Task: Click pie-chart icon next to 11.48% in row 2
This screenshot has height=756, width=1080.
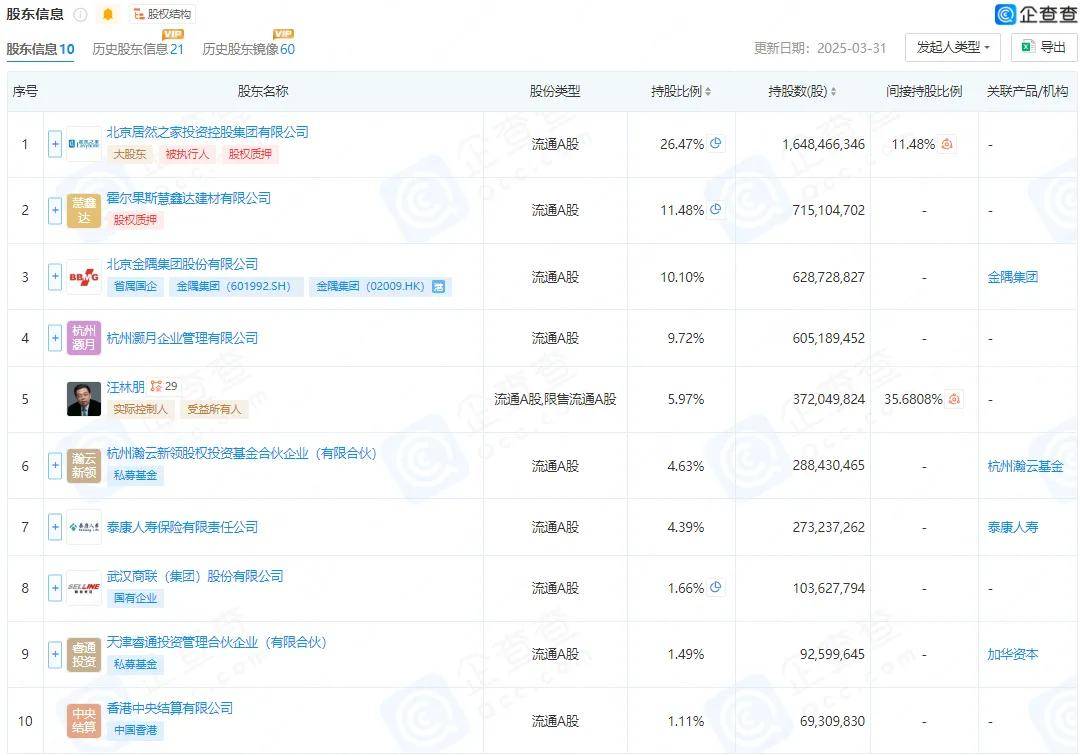Action: click(716, 209)
